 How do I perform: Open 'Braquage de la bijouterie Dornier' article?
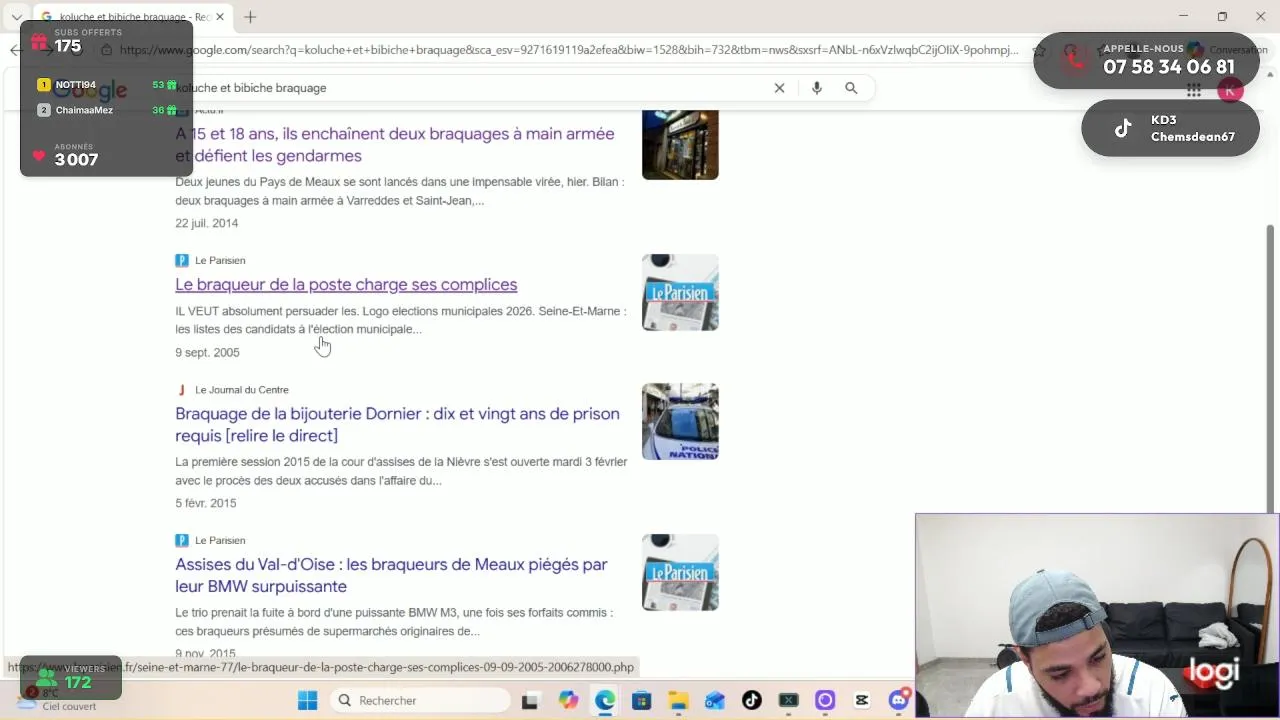point(397,424)
